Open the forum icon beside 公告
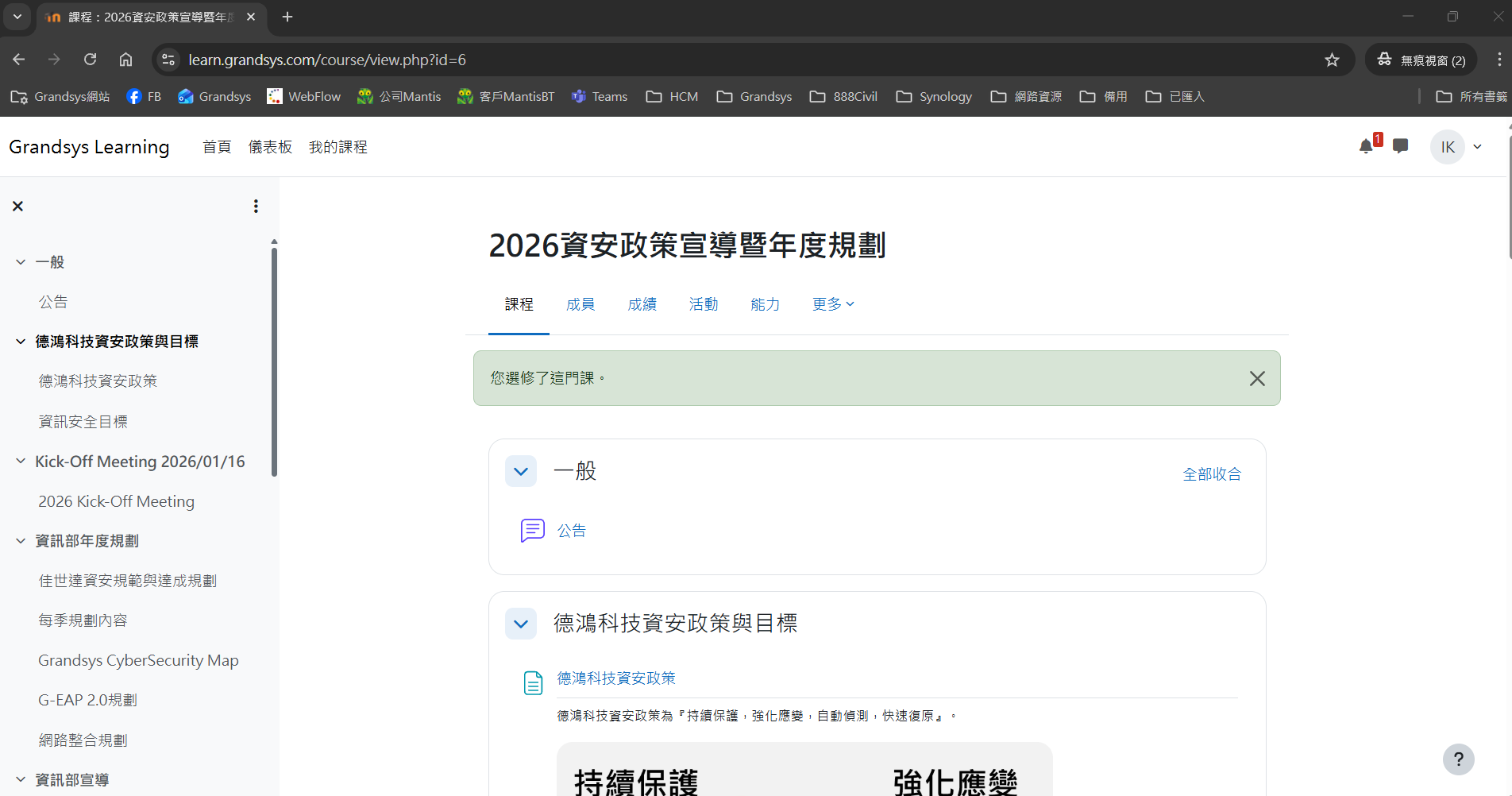 click(532, 530)
